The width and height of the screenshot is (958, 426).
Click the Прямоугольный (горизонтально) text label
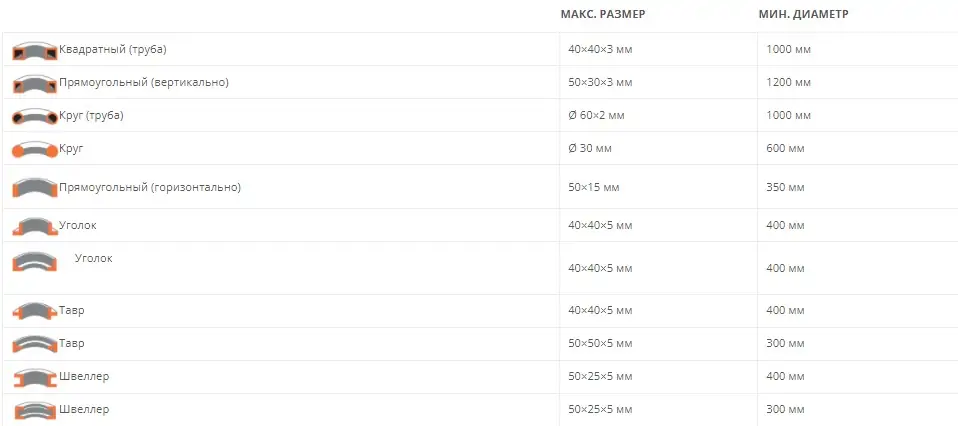[x=150, y=187]
